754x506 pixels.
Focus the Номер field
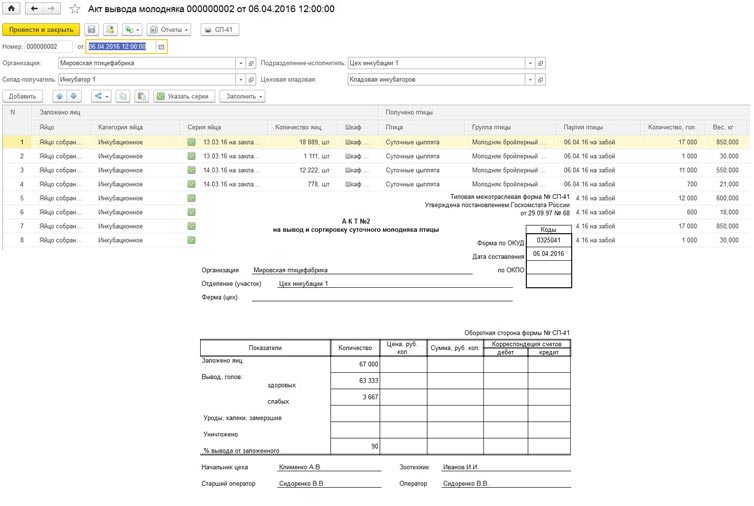tap(48, 47)
